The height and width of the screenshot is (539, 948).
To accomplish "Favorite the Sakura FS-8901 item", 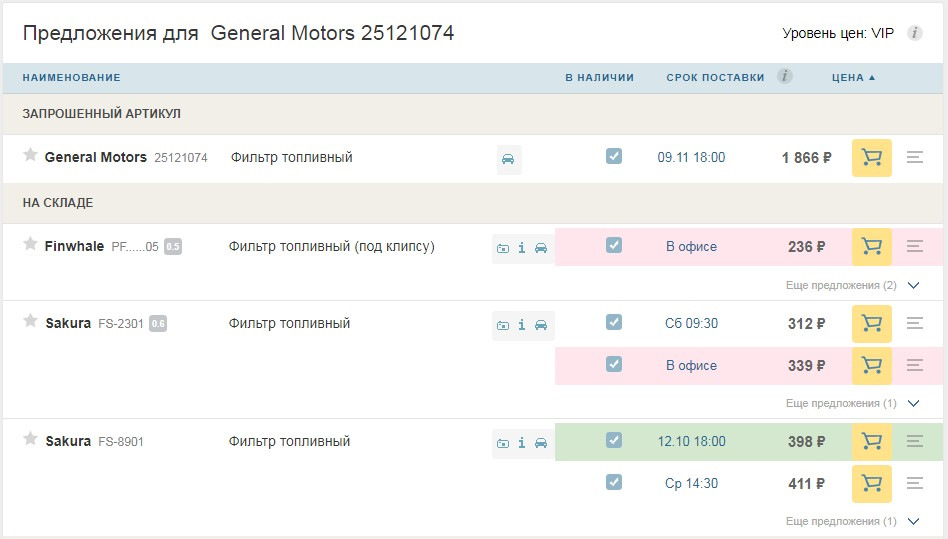I will click(30, 439).
